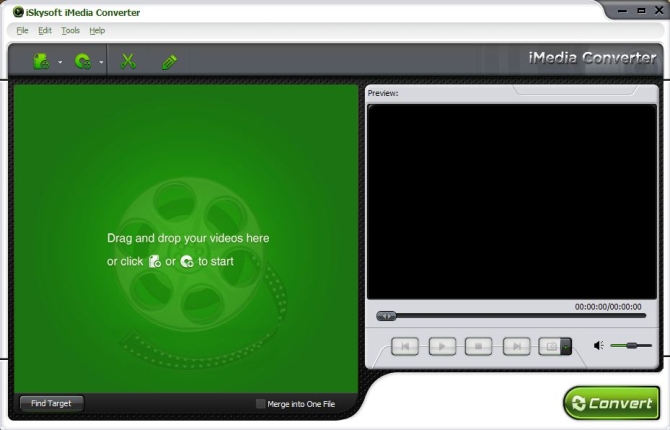Open the File menu
The width and height of the screenshot is (670, 430).
coord(22,31)
